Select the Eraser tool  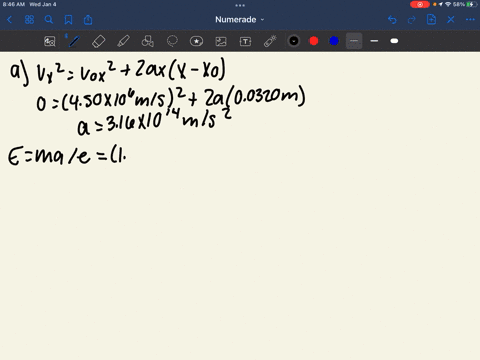98,41
